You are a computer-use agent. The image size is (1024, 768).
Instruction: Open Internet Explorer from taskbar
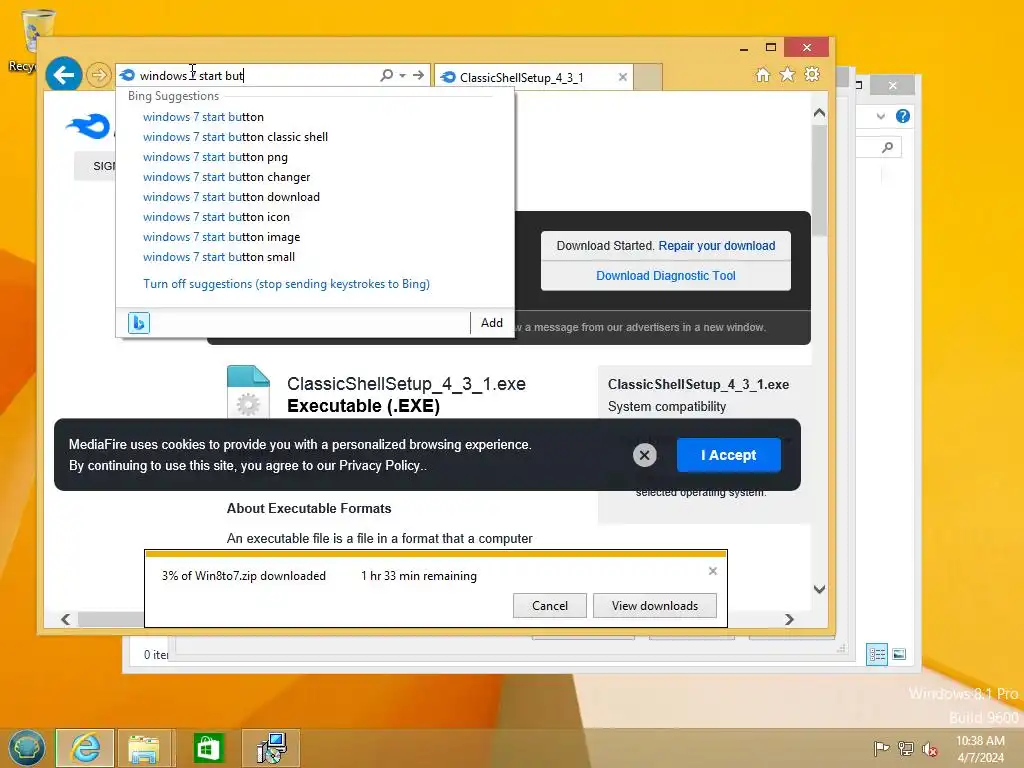(85, 748)
